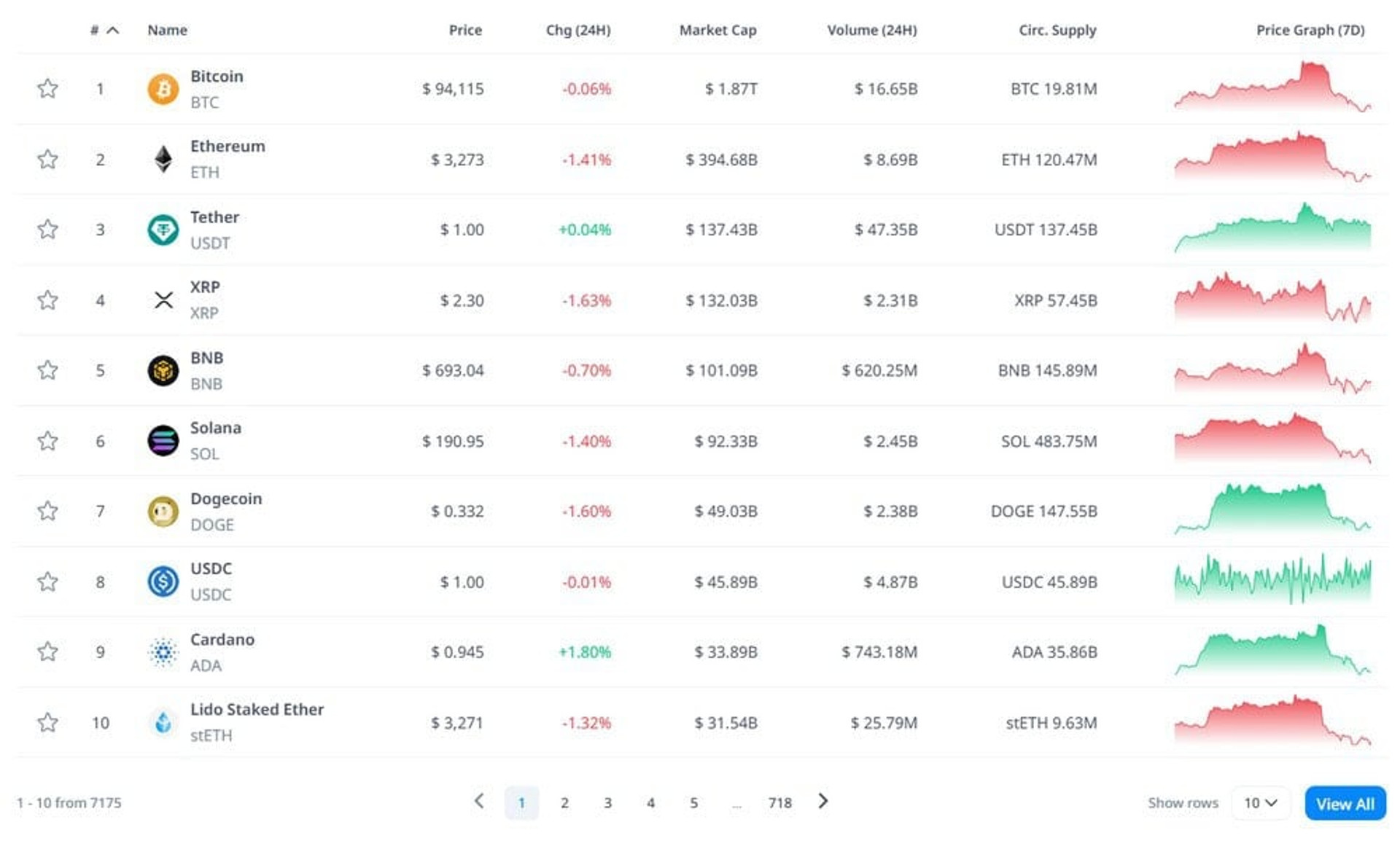Click the Price Graph (7D) header
The height and width of the screenshot is (849, 1400).
1310,30
